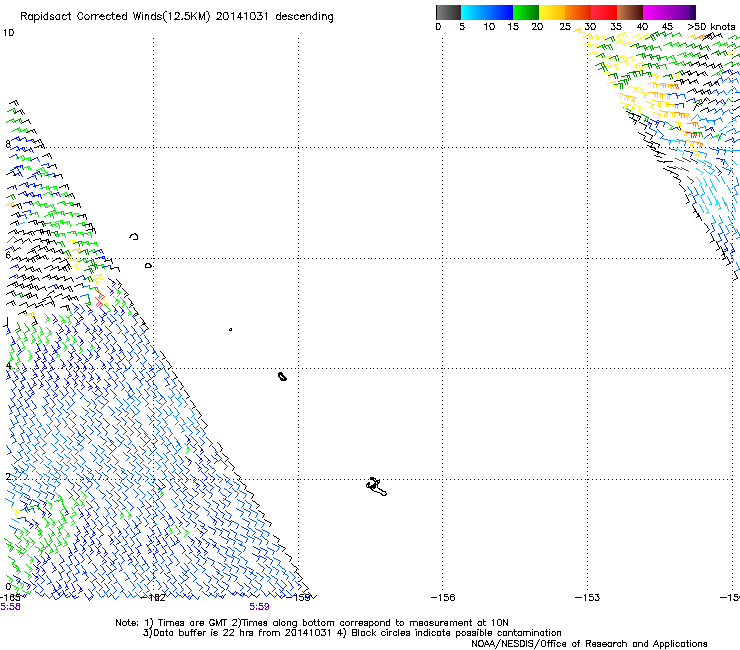Click the red wind barbs cluster near 5N

tap(100, 300)
